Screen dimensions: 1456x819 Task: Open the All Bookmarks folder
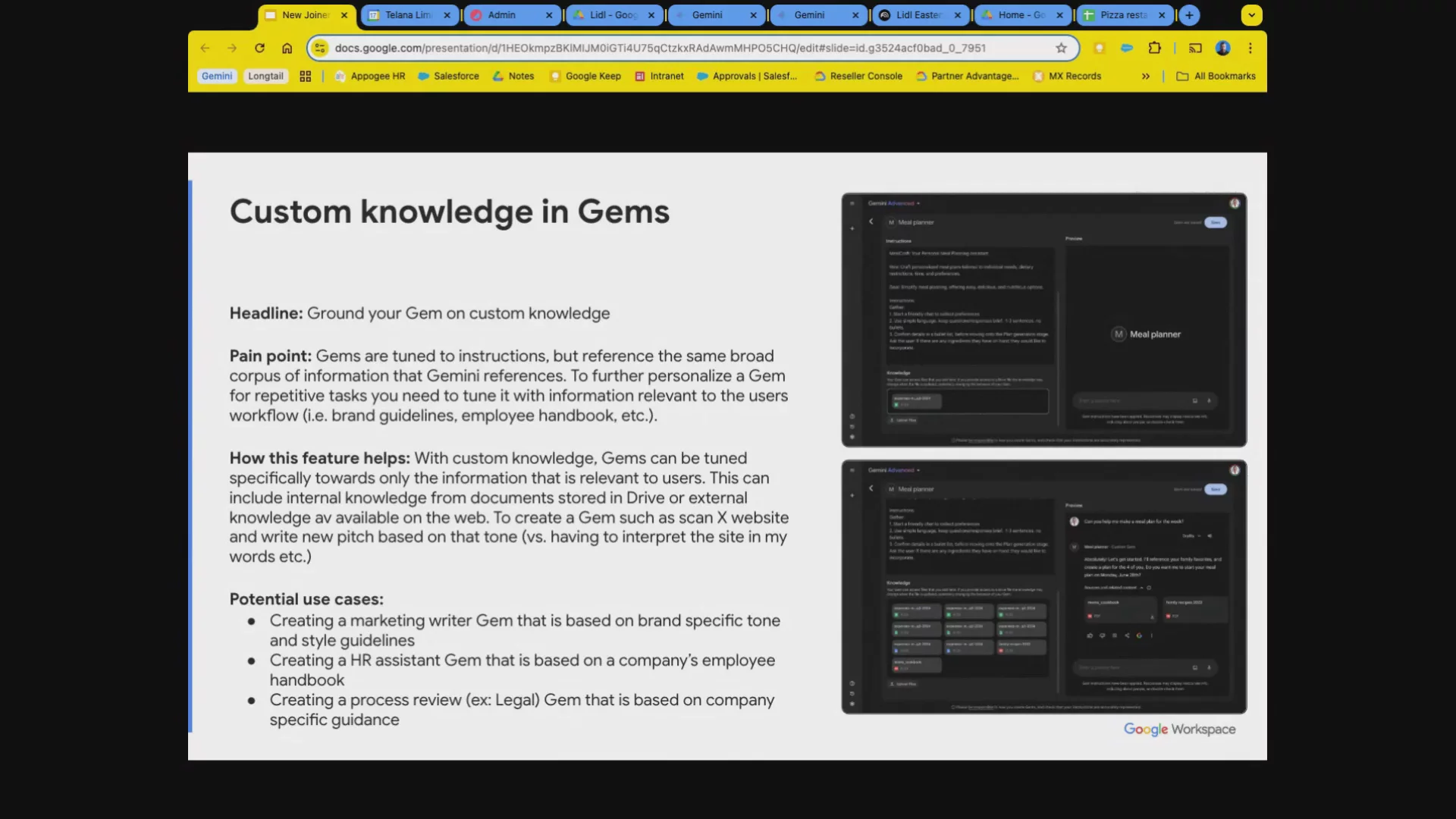coord(1216,76)
